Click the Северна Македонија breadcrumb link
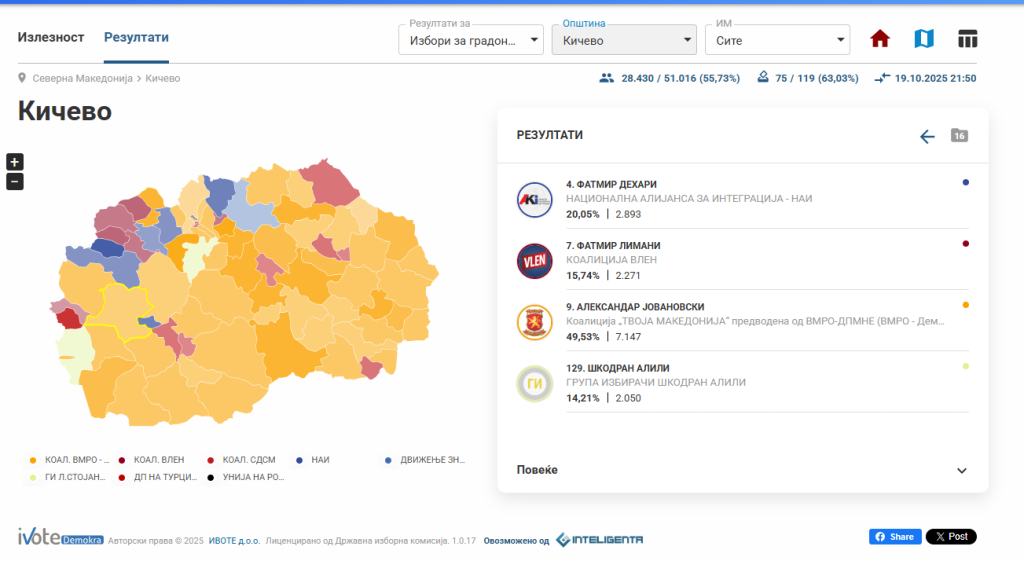Image resolution: width=1024 pixels, height=561 pixels. click(82, 78)
